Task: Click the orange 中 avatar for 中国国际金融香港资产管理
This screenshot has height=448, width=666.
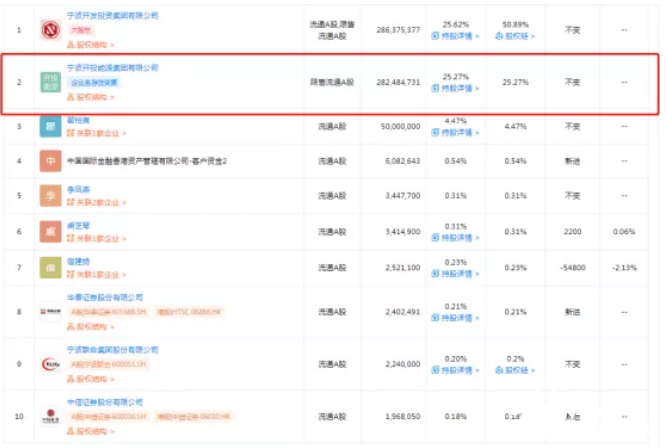Action: [x=51, y=161]
